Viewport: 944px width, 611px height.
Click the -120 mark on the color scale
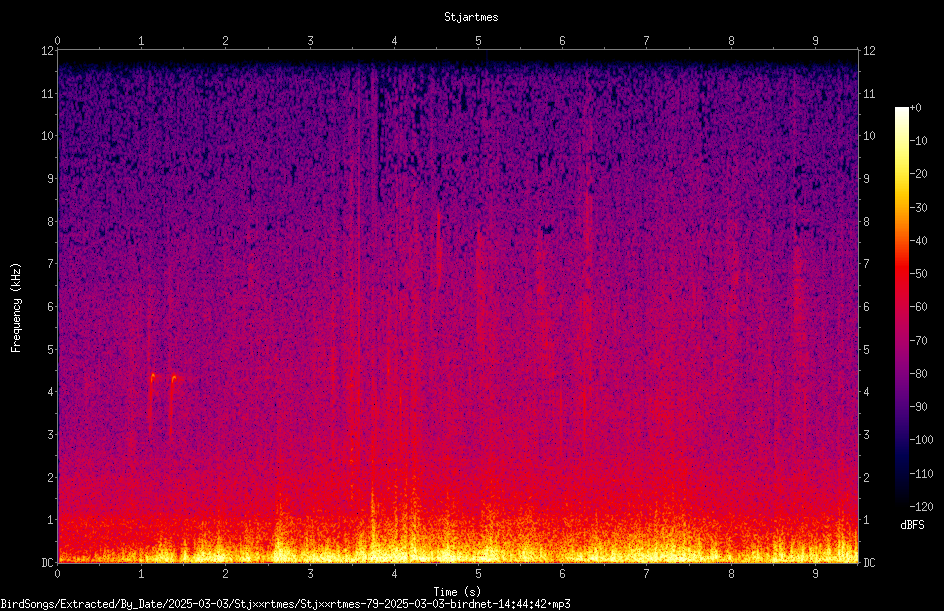pos(921,506)
